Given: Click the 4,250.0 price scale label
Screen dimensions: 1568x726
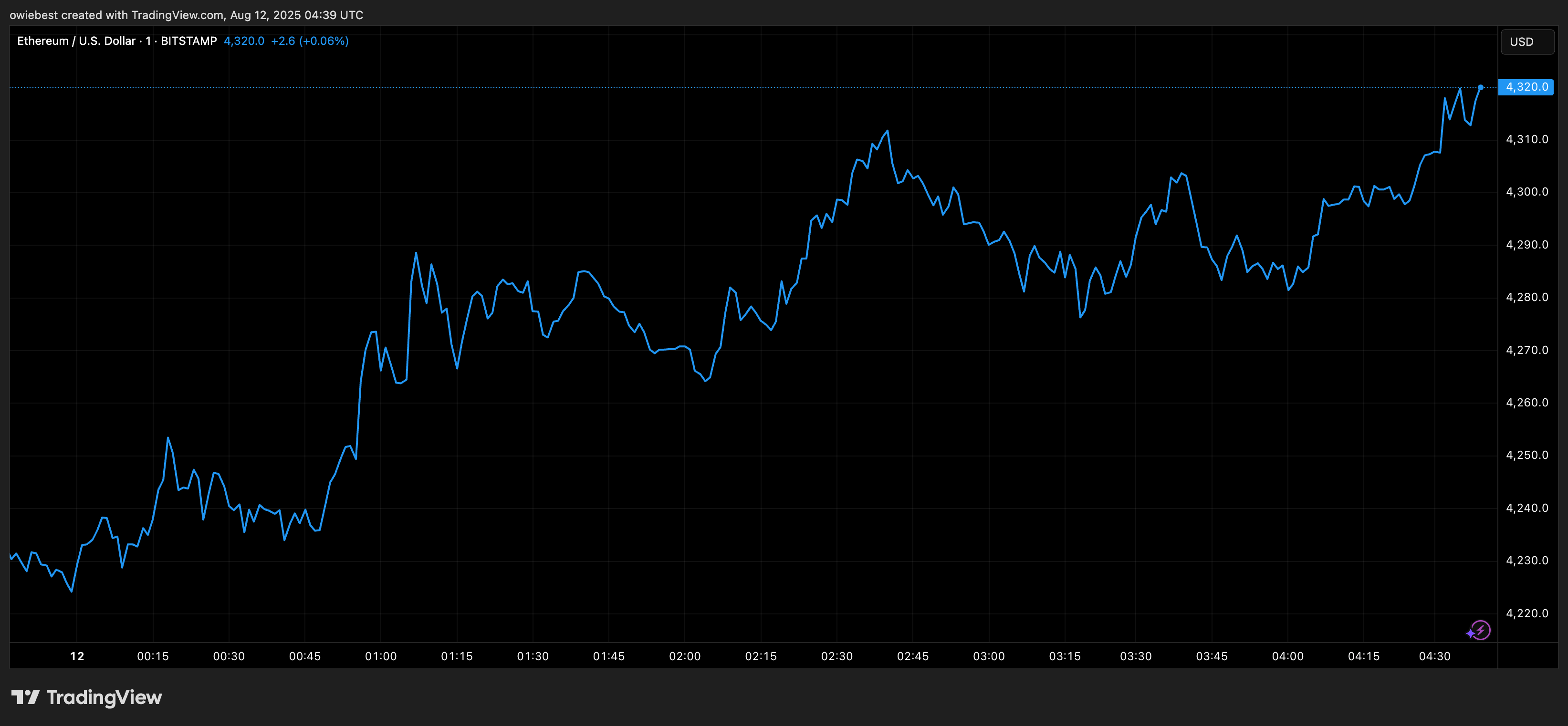Looking at the screenshot, I should (x=1526, y=455).
